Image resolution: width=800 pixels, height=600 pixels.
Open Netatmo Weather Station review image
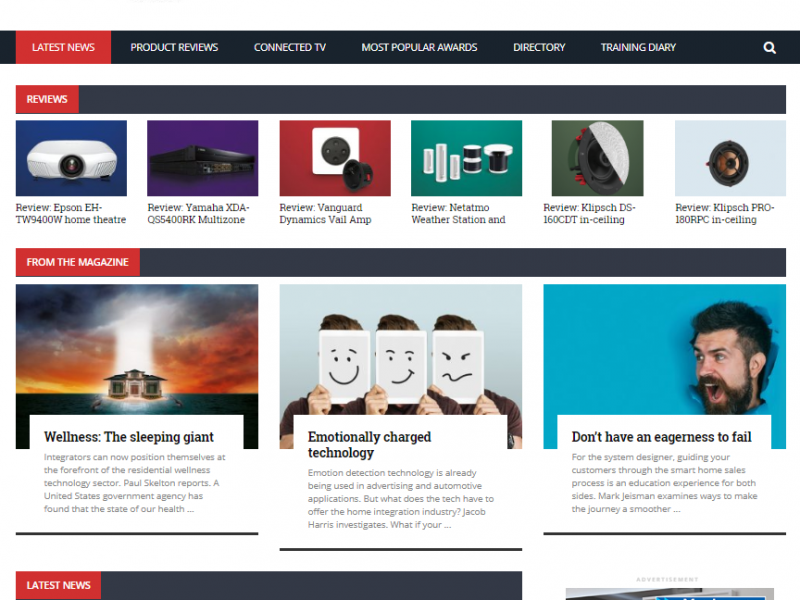point(466,158)
